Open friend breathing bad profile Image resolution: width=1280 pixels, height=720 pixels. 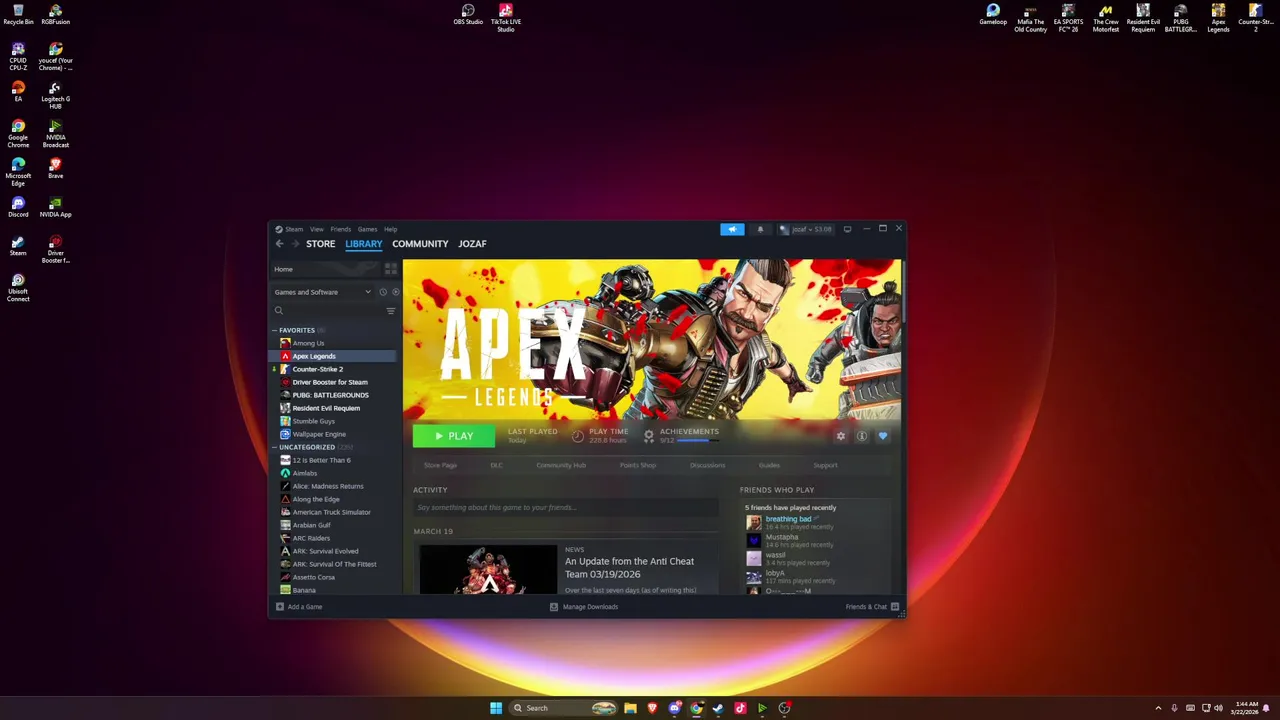point(788,519)
